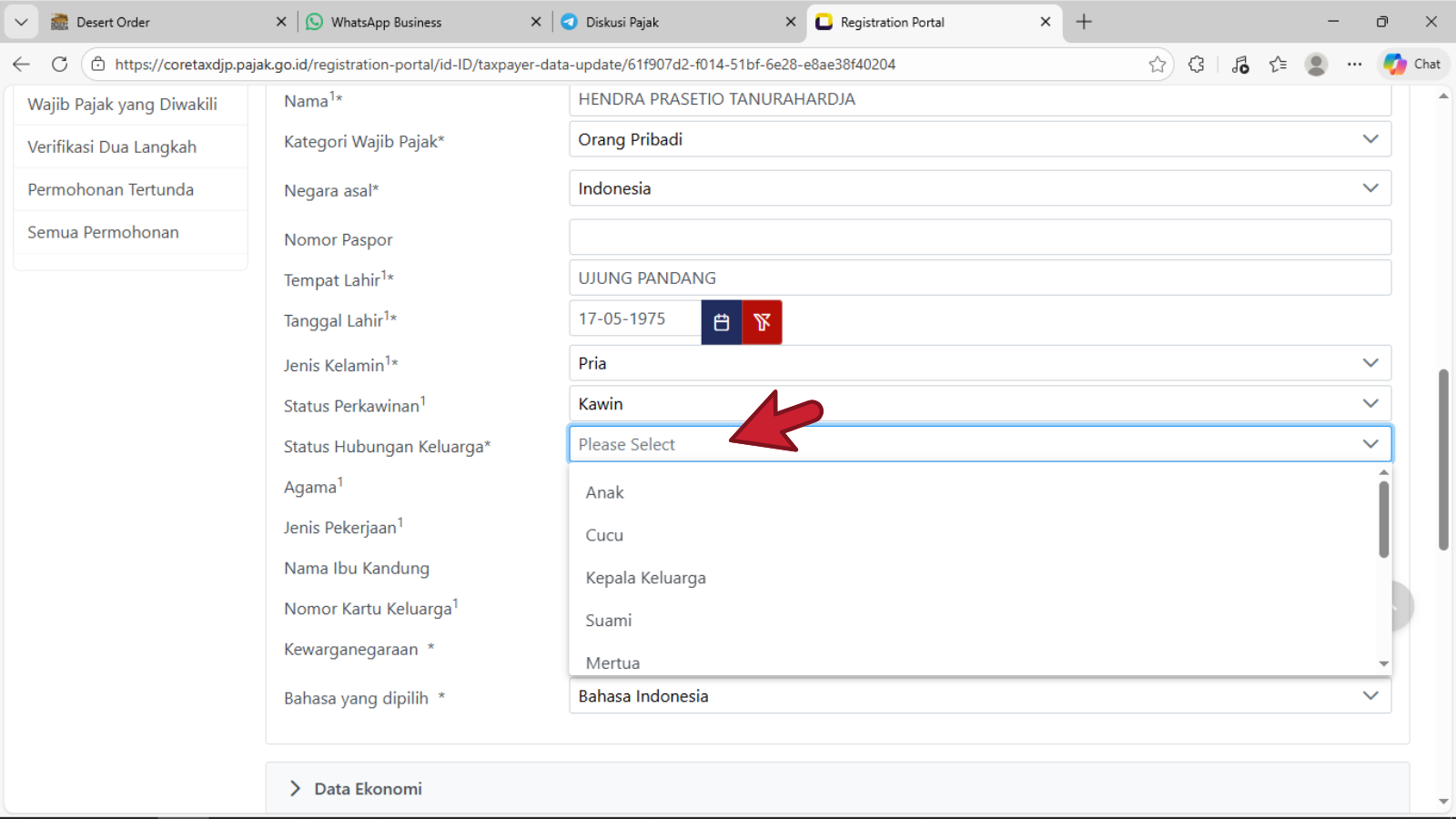
Task: Click the dropdown list scrollbar thumb
Action: (x=1383, y=519)
